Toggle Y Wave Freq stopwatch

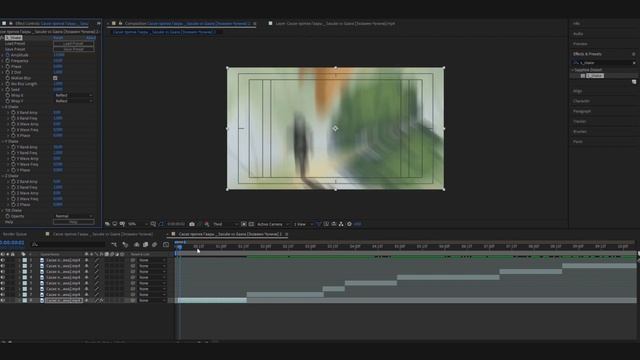[x=13, y=164]
